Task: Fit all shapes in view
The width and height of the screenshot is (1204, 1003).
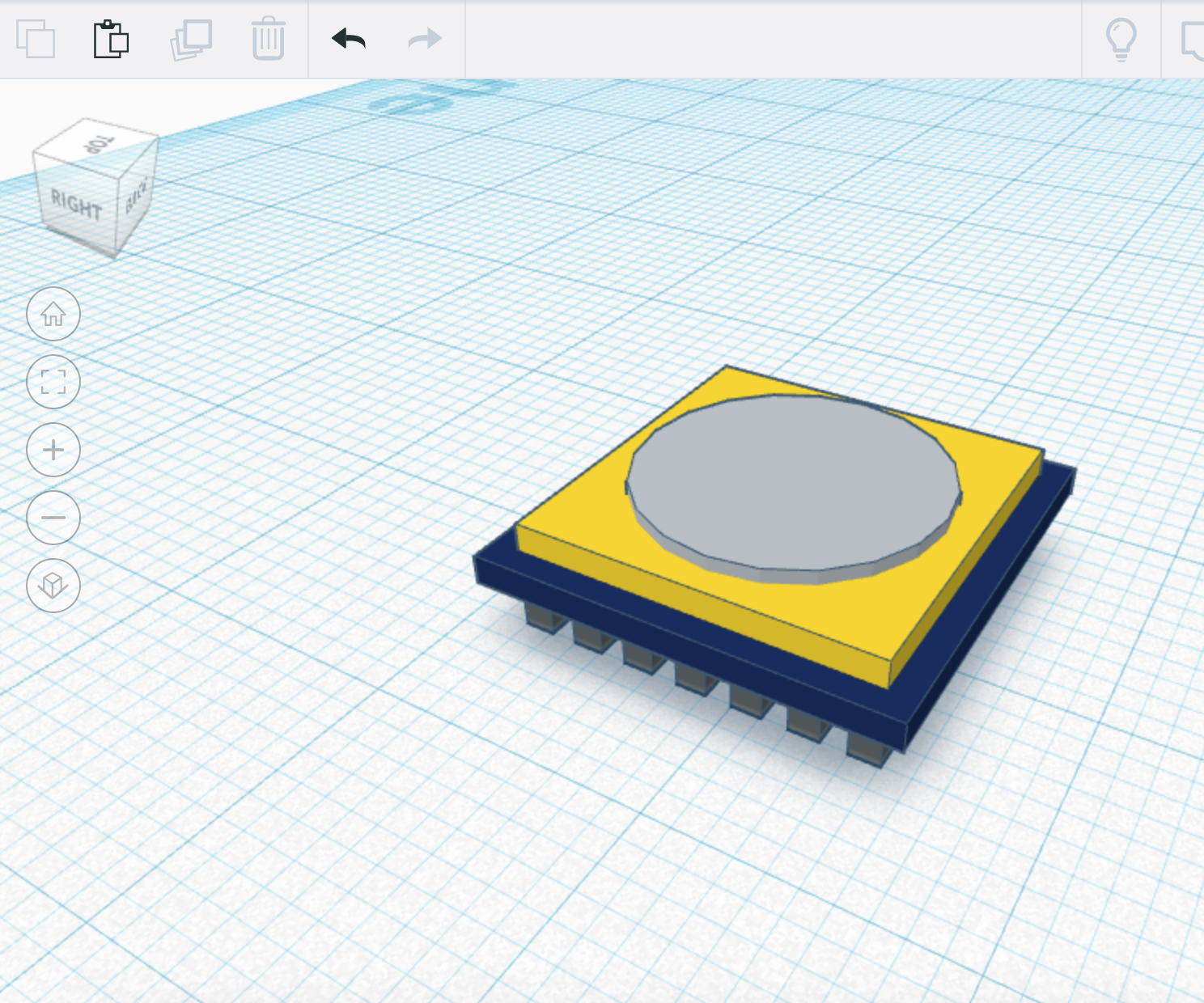Action: (x=53, y=383)
